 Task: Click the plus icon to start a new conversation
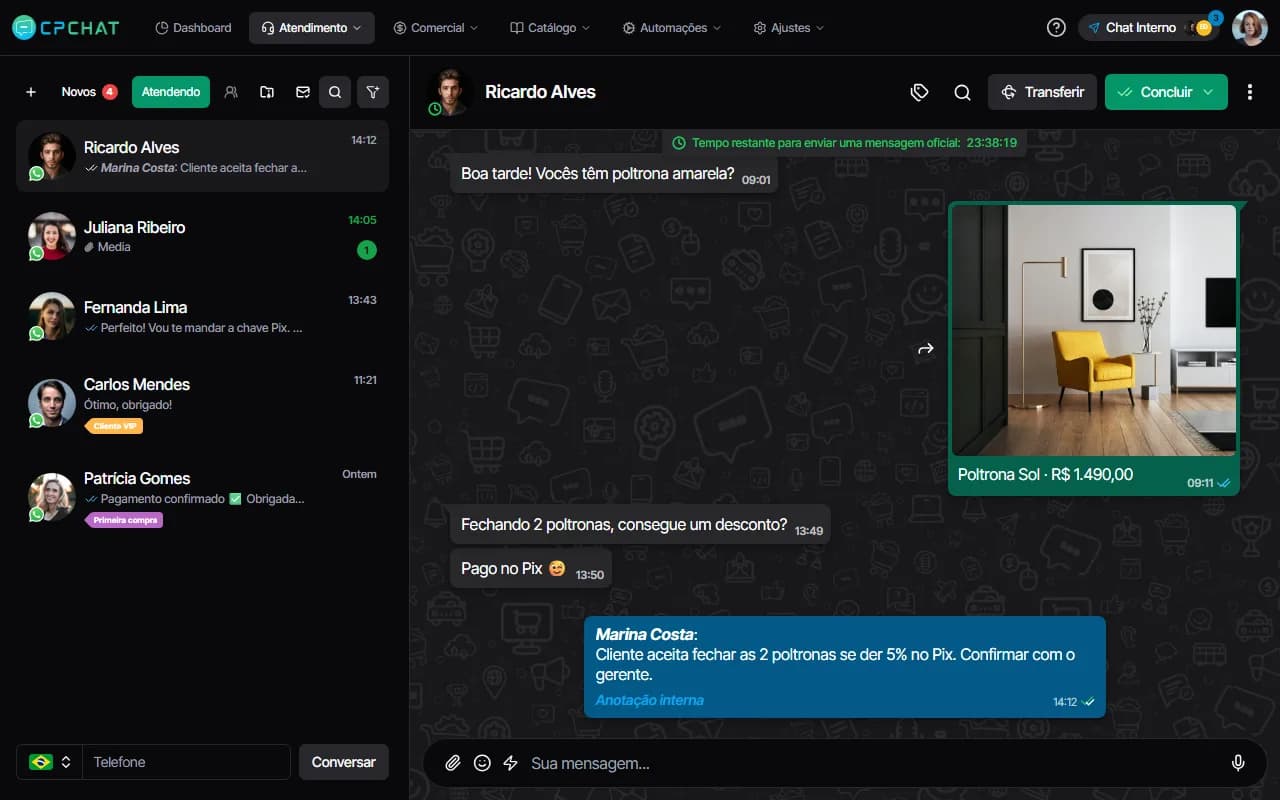(31, 92)
